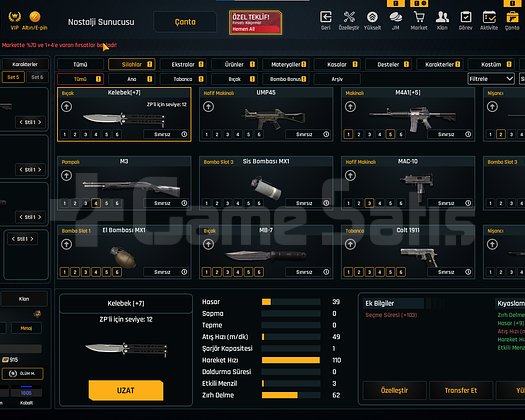Switch to the Ekstralar tab
The image size is (525, 420).
point(183,64)
